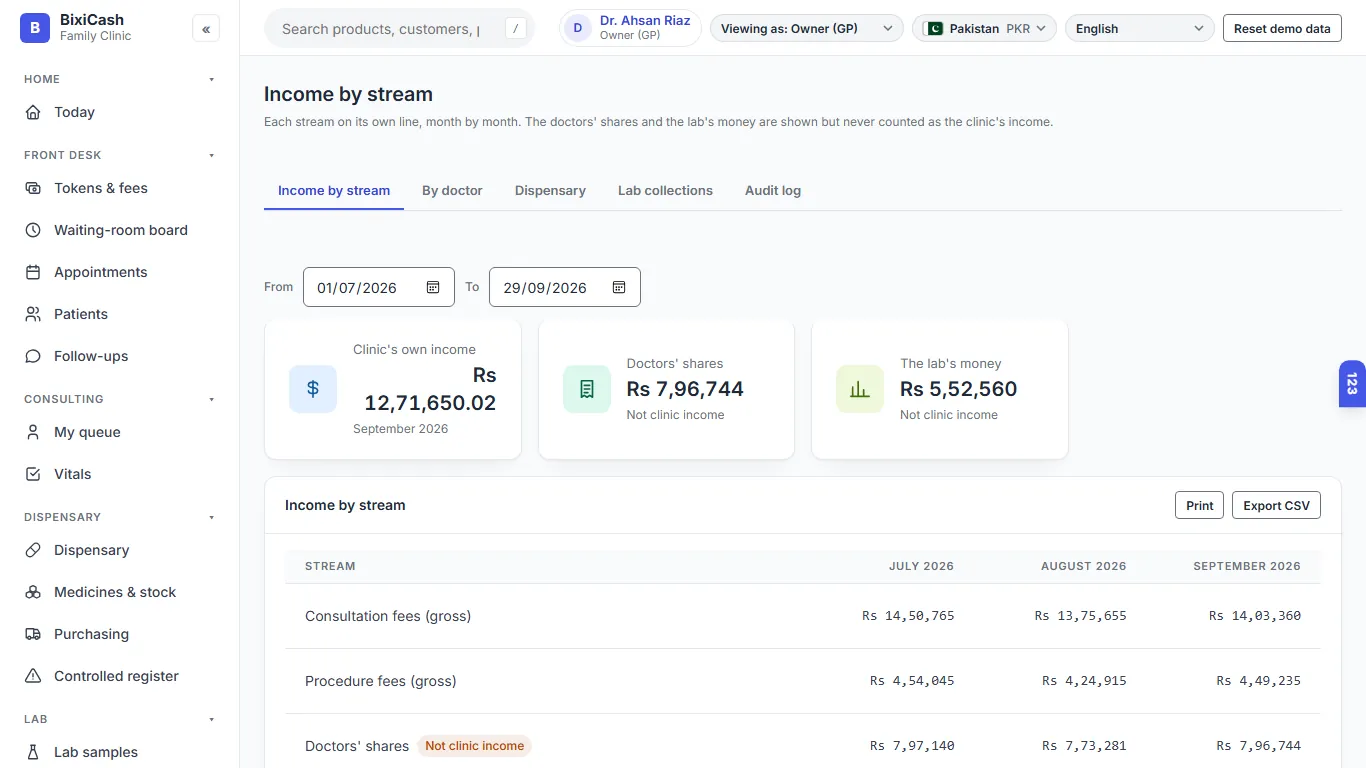Click the Follow-ups chat bubble icon
This screenshot has width=1366, height=768.
(x=33, y=356)
